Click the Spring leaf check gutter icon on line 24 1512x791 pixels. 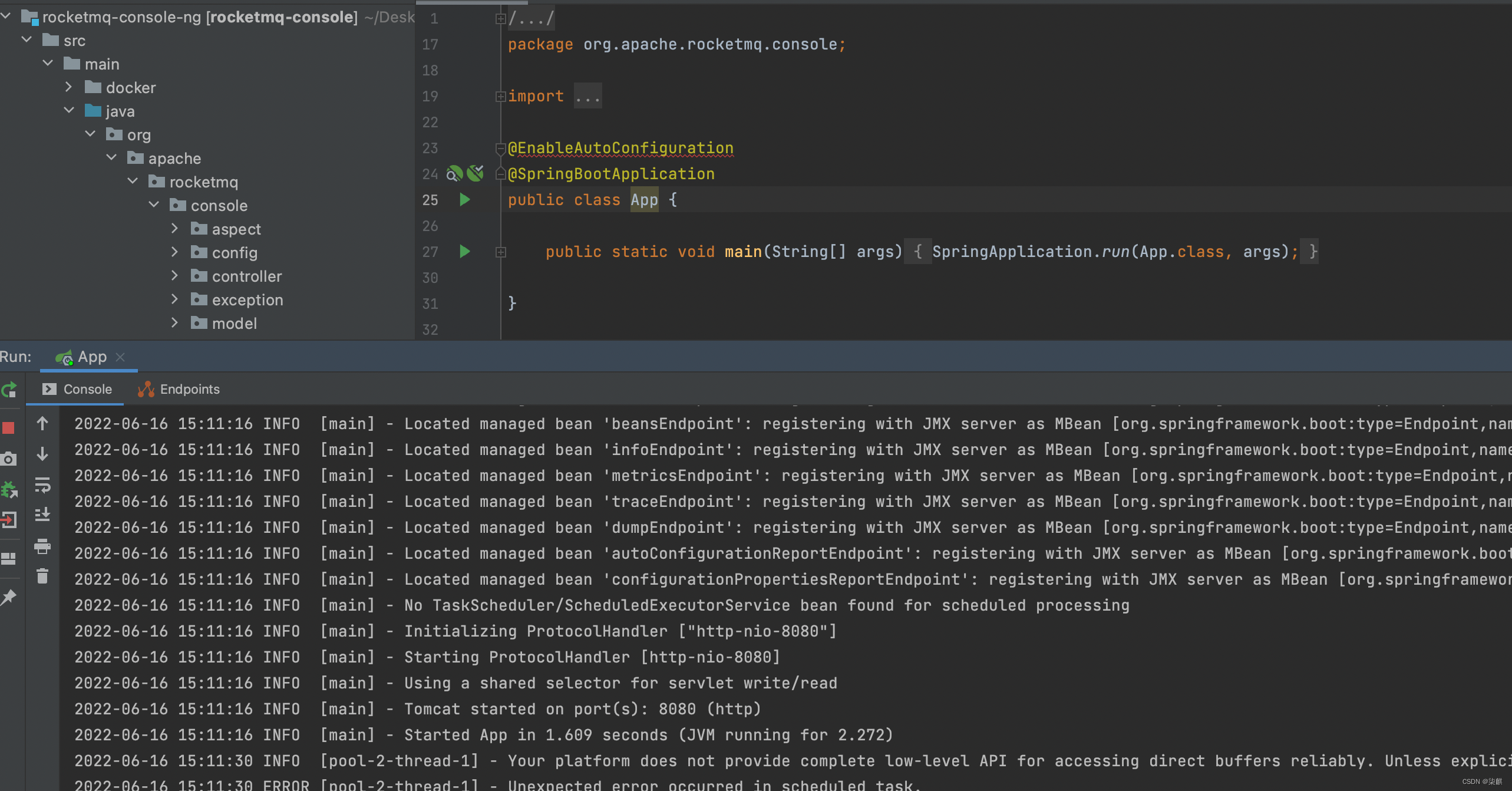[476, 173]
